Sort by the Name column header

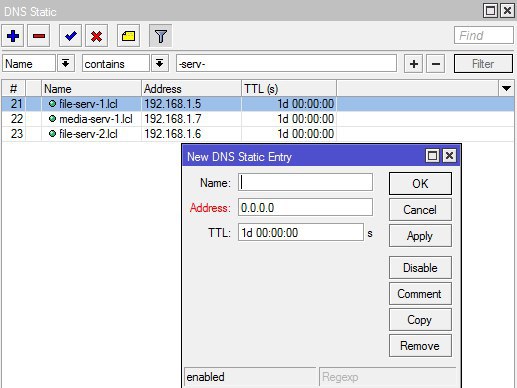[x=91, y=89]
